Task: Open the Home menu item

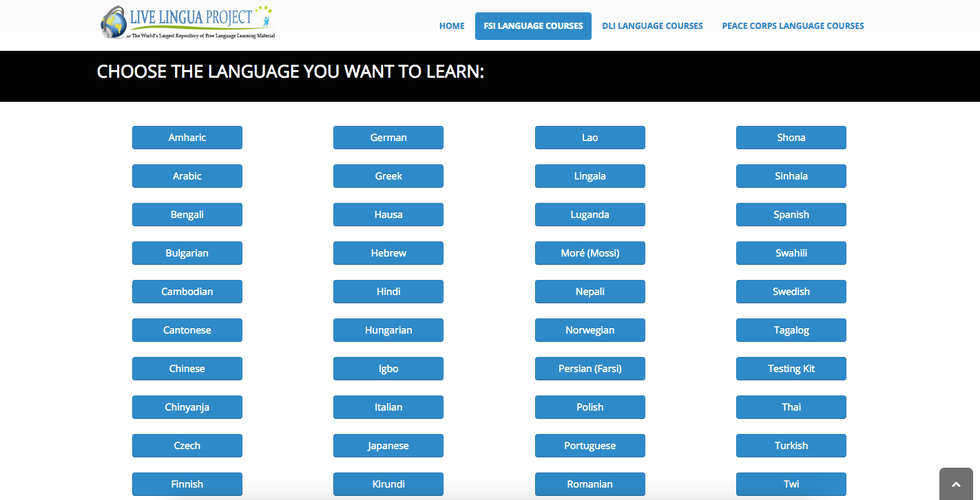Action: coord(452,26)
